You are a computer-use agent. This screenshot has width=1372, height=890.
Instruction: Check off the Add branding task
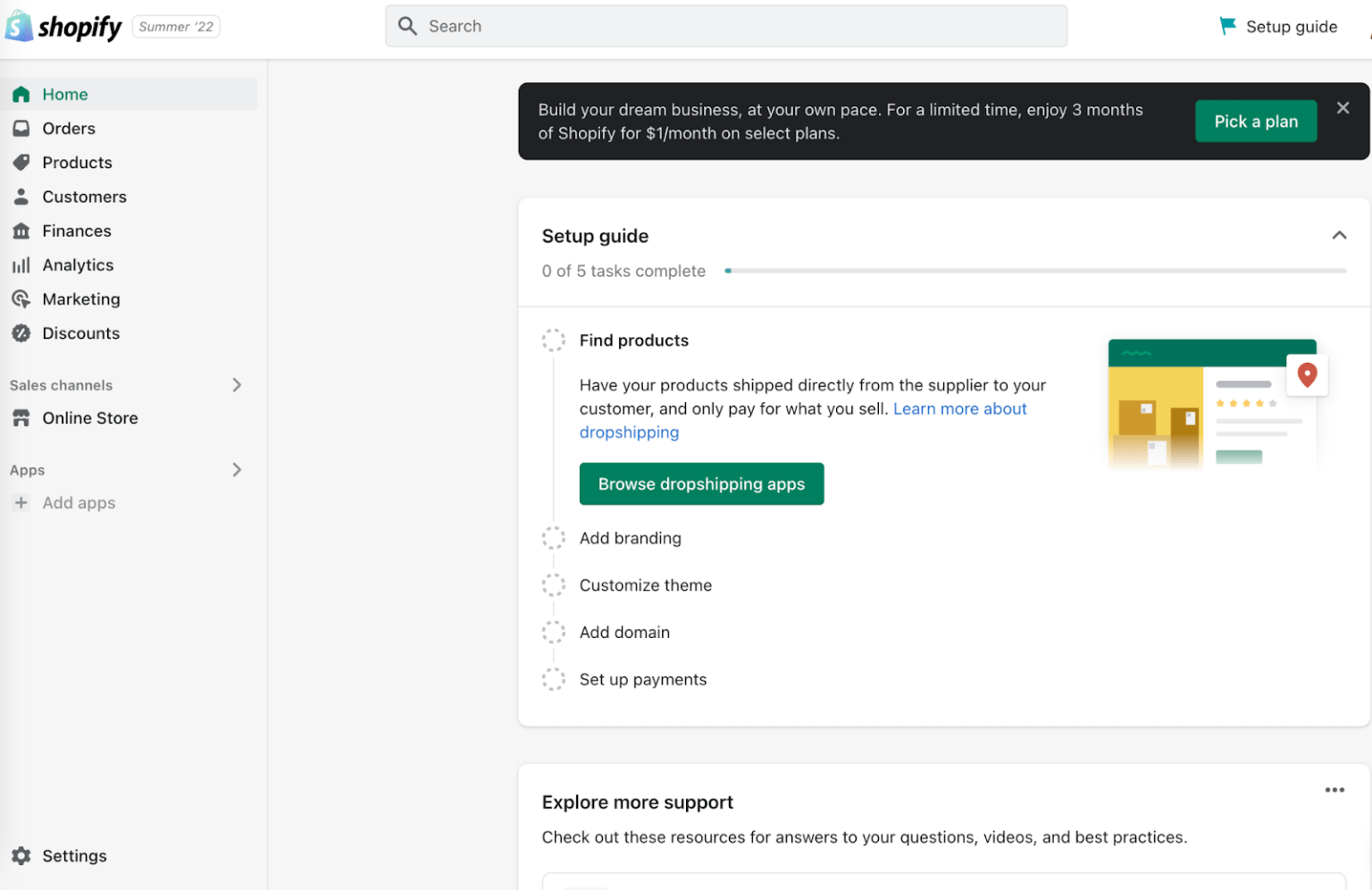tap(554, 537)
